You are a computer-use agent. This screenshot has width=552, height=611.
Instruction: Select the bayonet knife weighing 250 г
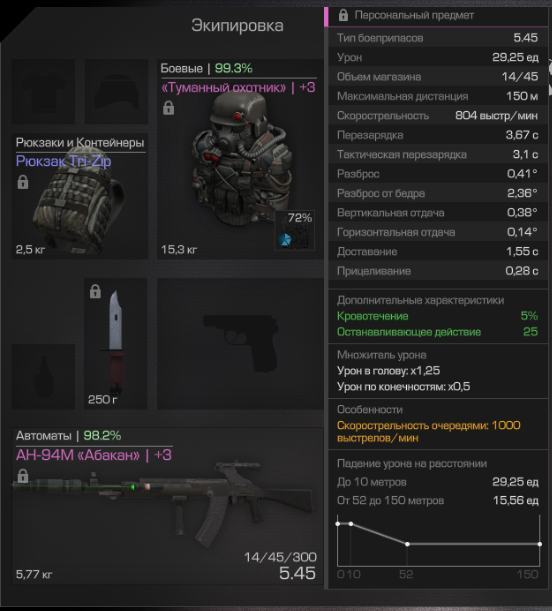point(116,343)
